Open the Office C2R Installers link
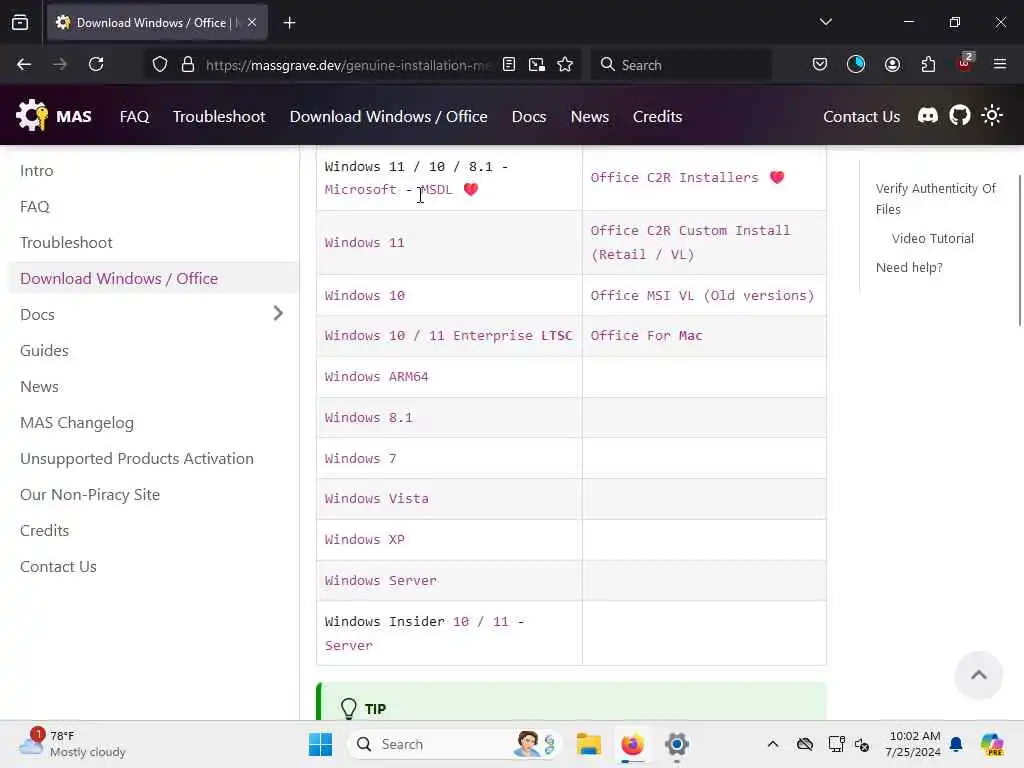The width and height of the screenshot is (1024, 768). (675, 178)
